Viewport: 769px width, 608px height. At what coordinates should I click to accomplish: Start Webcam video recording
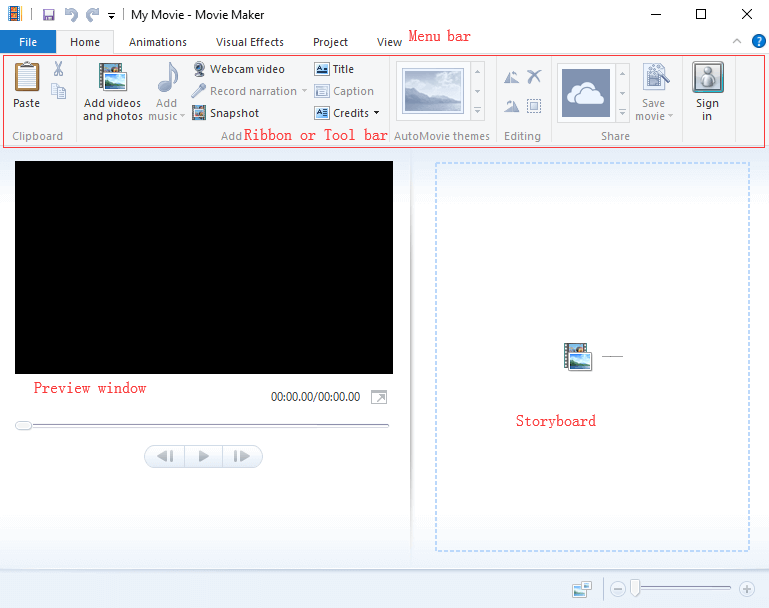click(x=238, y=69)
